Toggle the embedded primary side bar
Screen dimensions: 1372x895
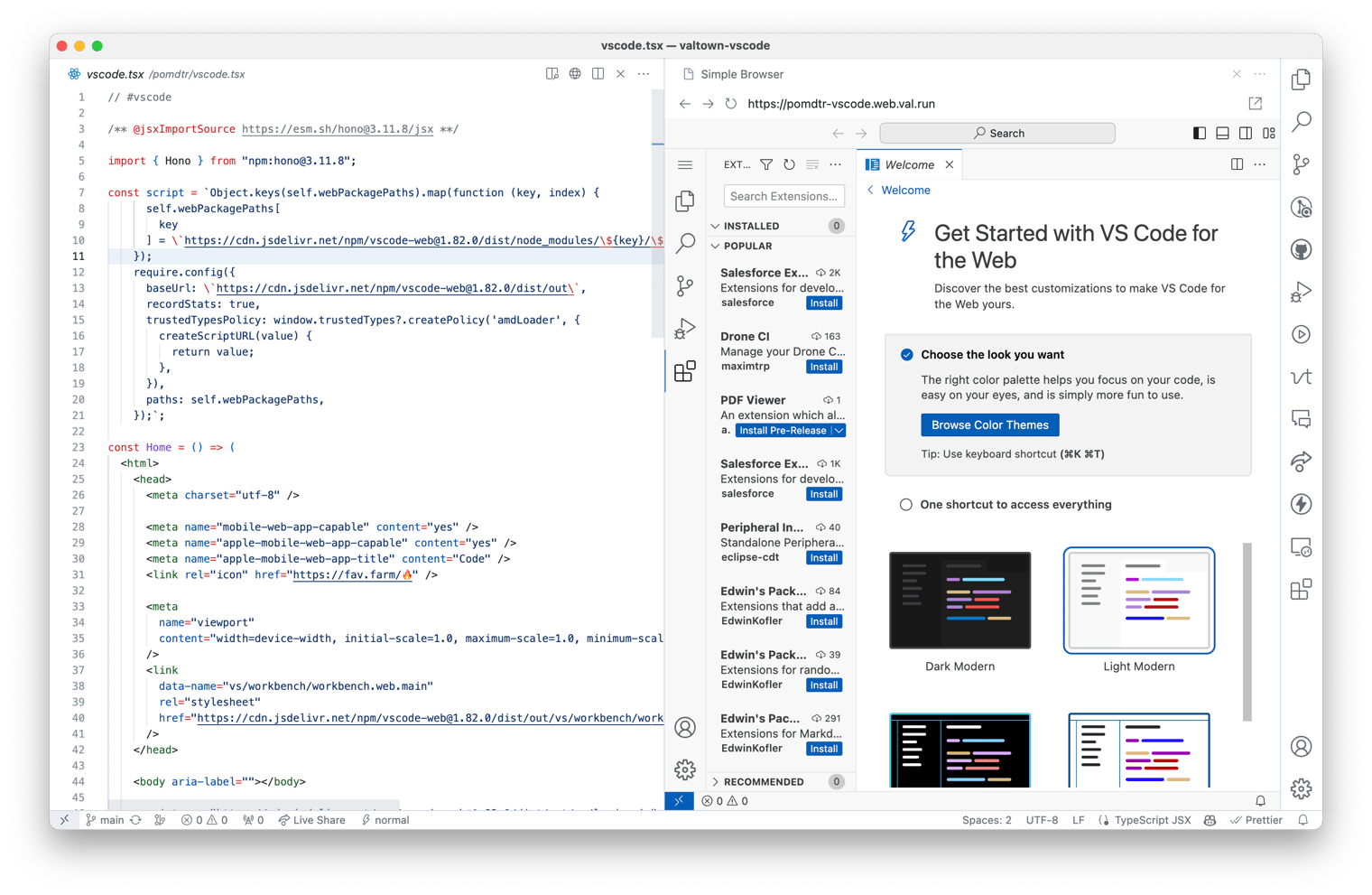1199,134
